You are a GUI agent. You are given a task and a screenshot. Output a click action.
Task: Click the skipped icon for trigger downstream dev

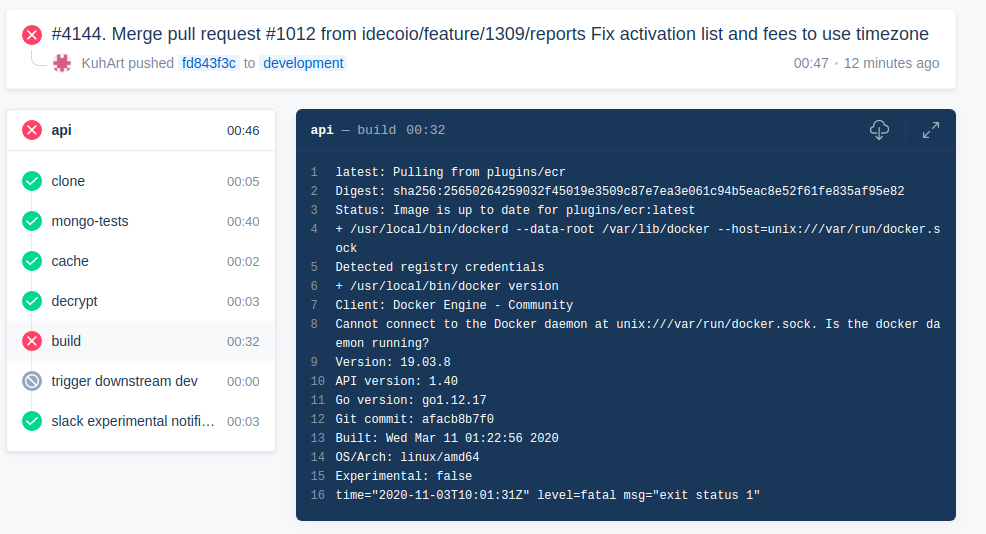pos(32,381)
